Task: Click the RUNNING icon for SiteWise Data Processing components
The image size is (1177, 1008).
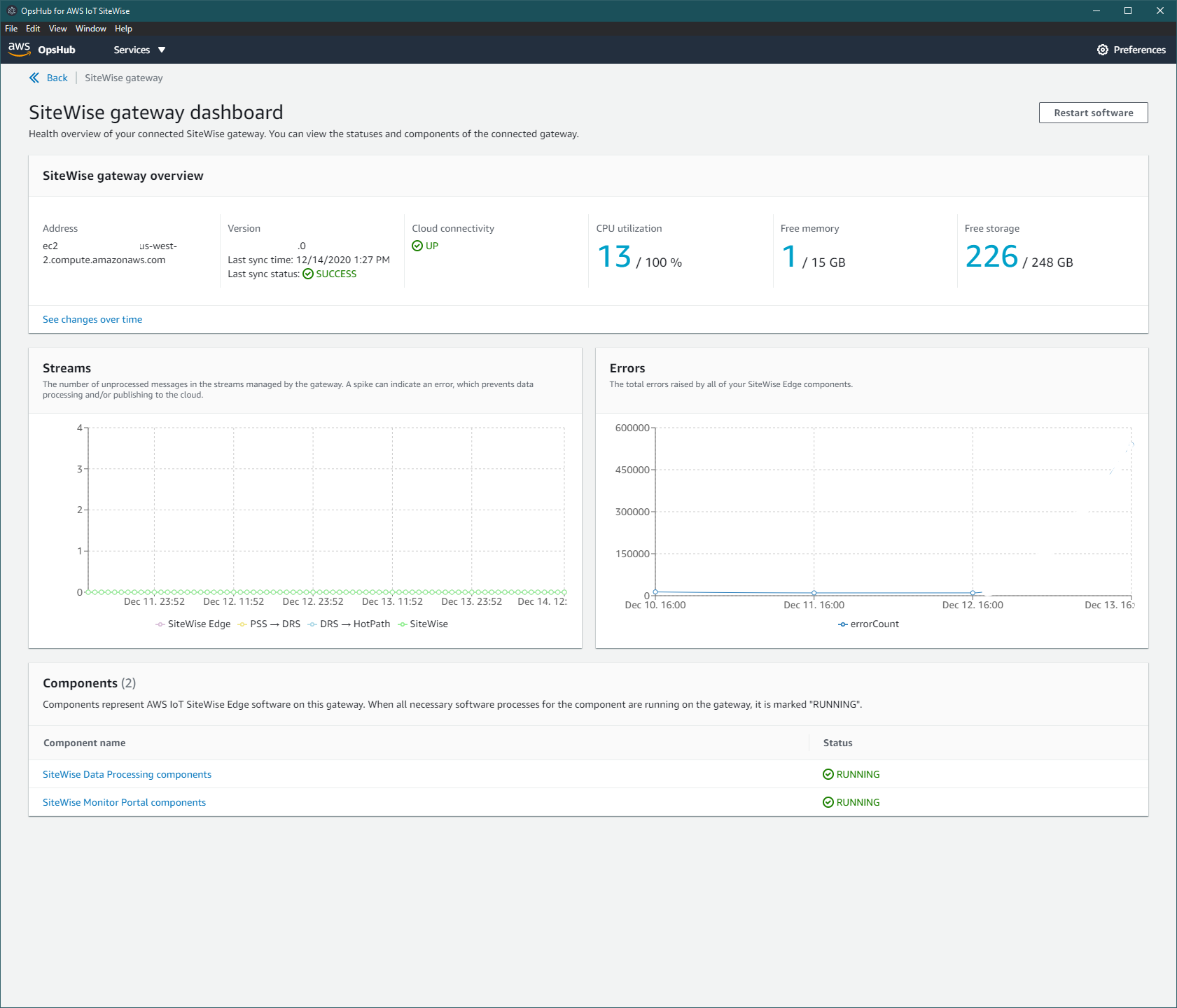Action: tap(829, 774)
